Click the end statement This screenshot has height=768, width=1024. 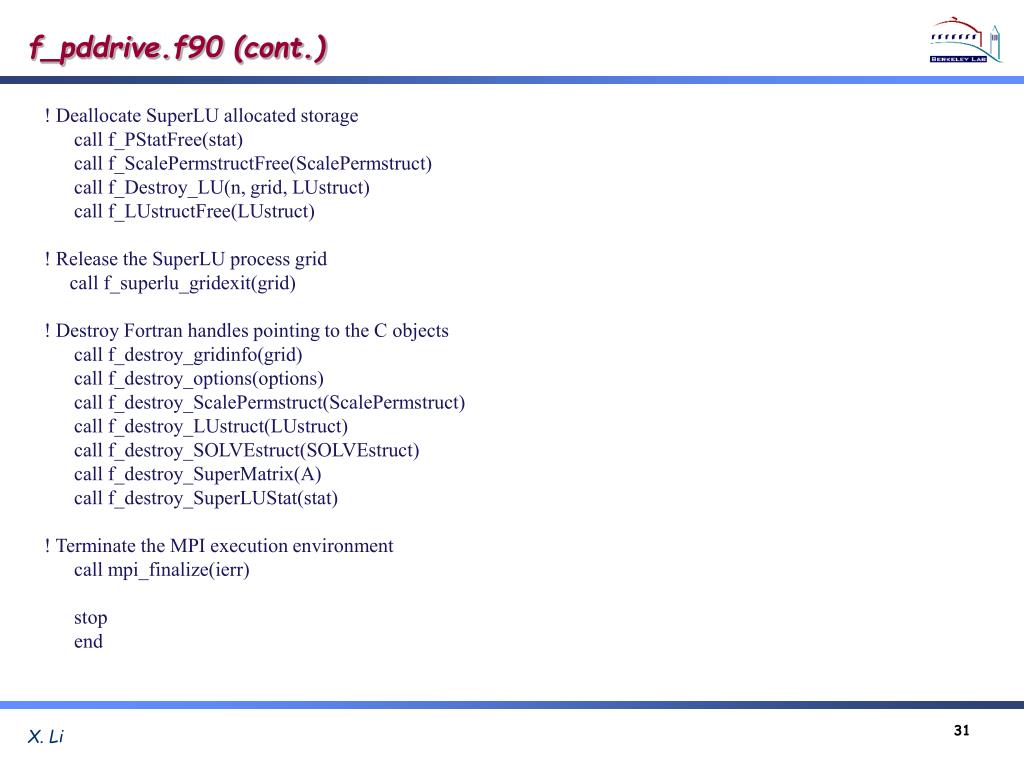click(x=88, y=642)
